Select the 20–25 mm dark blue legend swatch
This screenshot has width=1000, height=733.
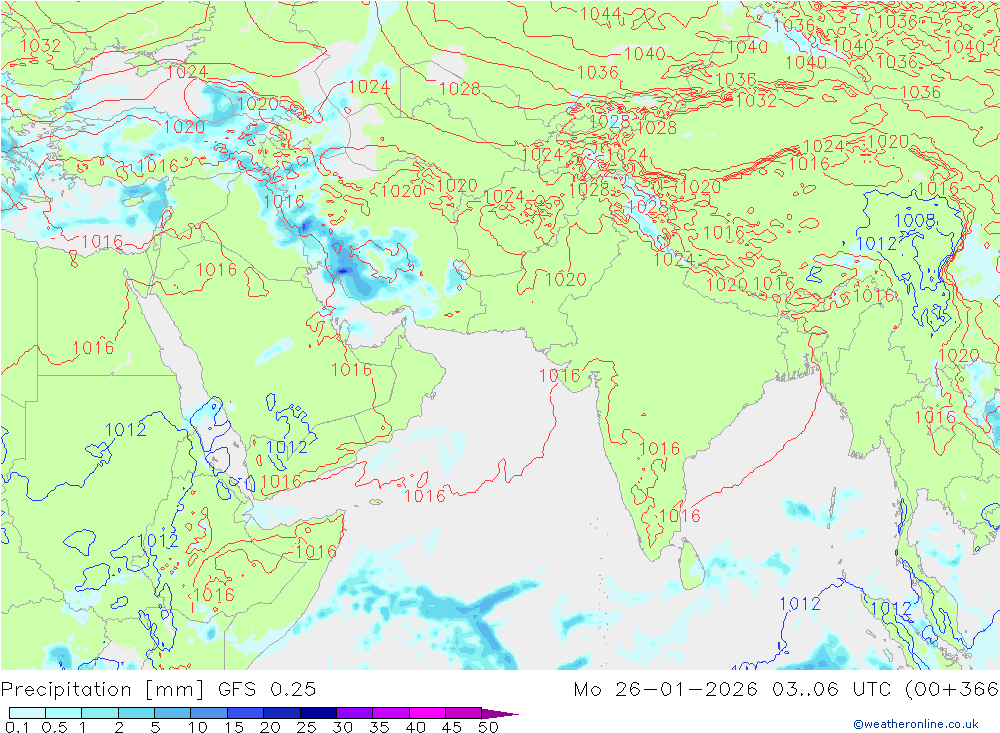pos(281,713)
